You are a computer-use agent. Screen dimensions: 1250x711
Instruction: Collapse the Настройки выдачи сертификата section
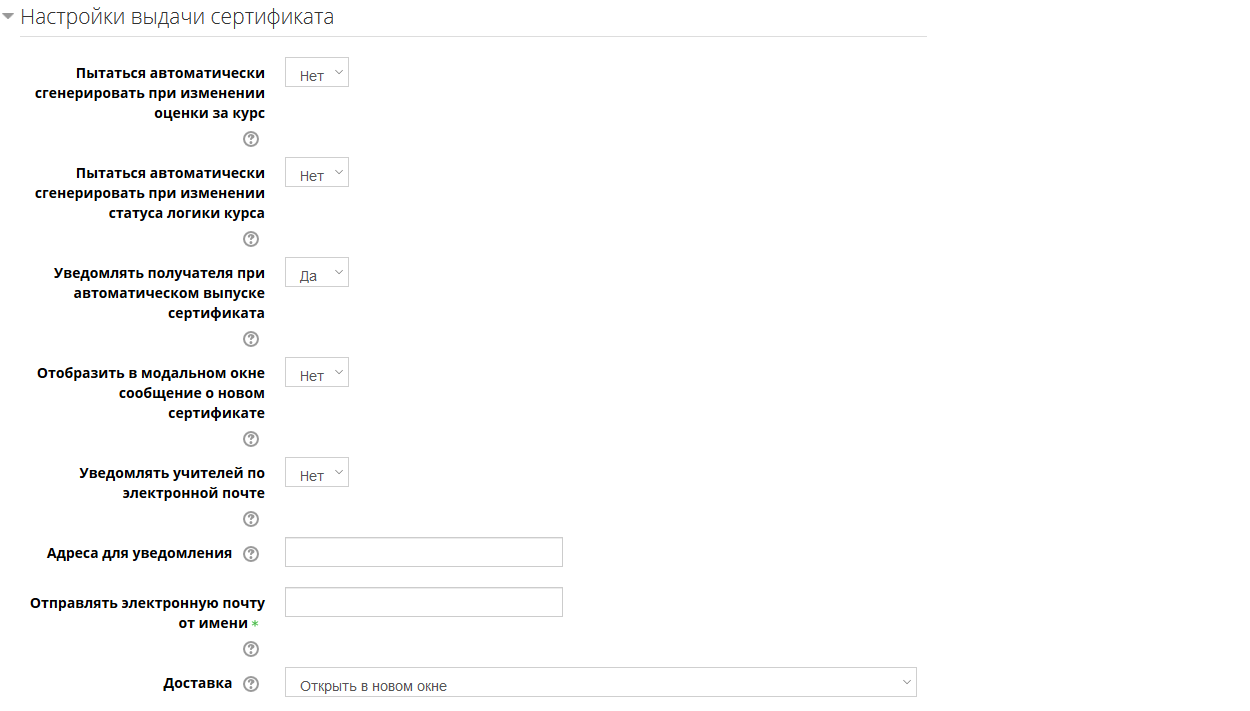point(8,17)
